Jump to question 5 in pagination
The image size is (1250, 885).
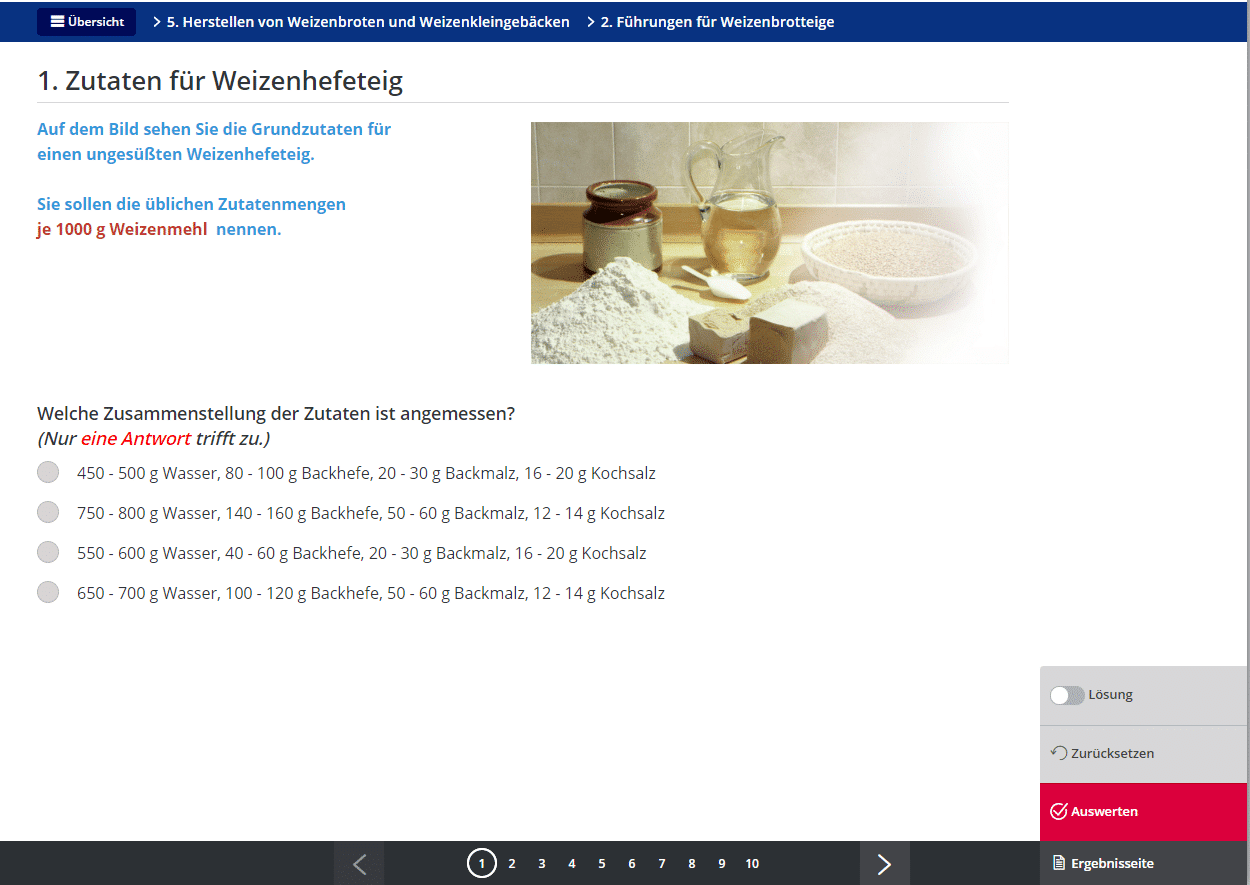602,864
